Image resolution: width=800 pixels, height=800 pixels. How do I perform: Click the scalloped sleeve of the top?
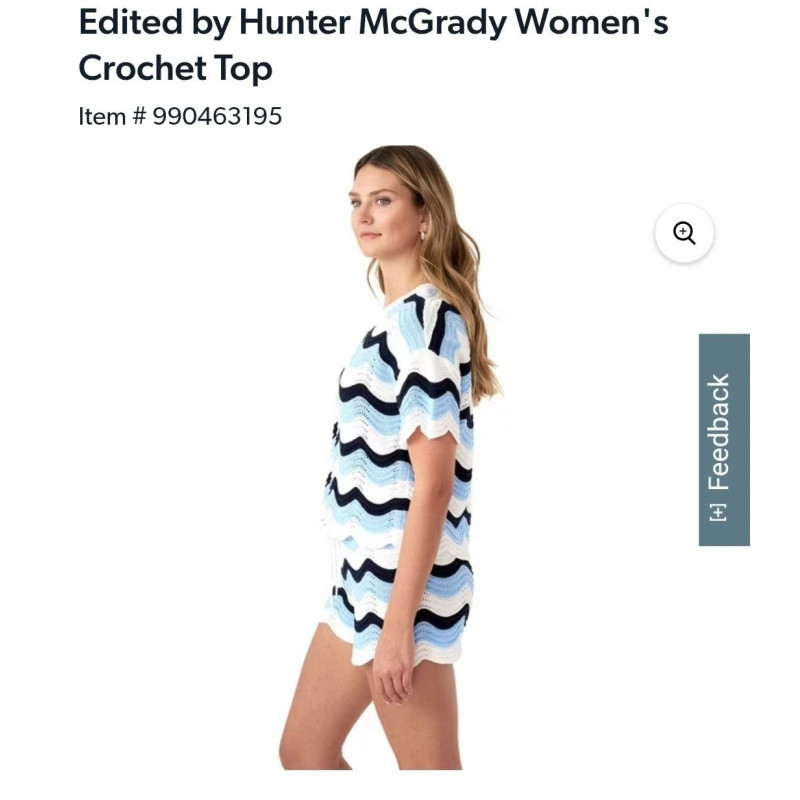coord(440,440)
